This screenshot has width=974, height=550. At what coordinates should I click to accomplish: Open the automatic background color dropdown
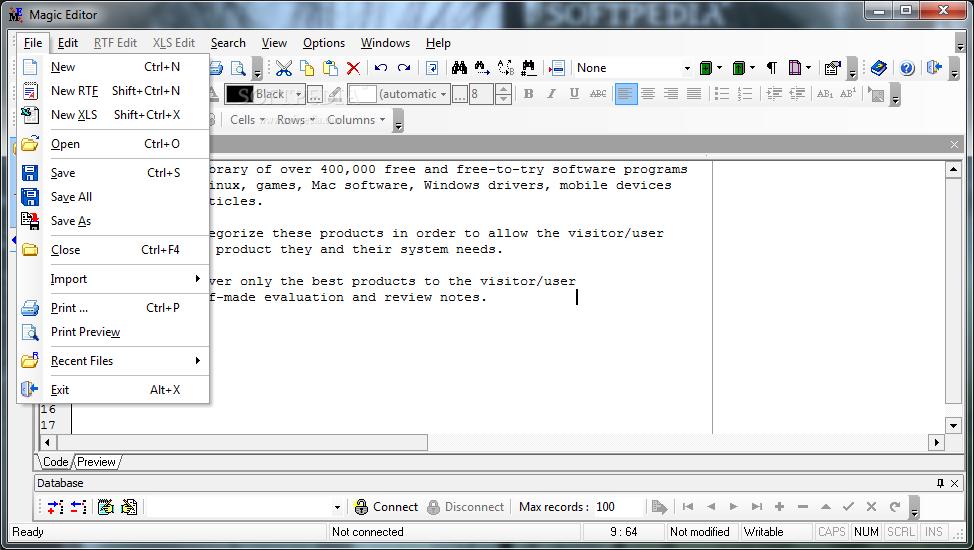pyautogui.click(x=444, y=94)
